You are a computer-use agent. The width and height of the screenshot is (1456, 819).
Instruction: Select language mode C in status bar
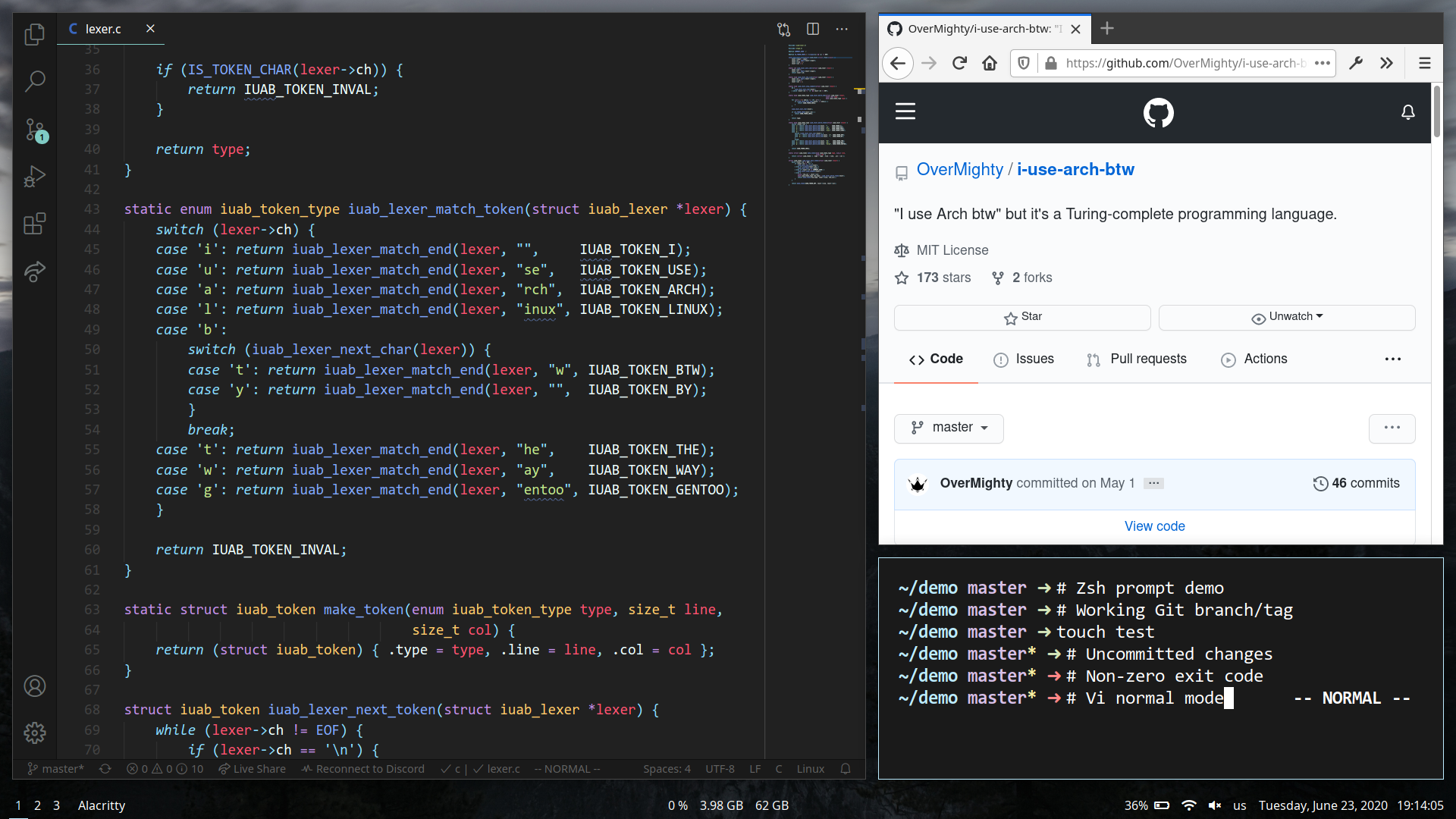coord(778,769)
